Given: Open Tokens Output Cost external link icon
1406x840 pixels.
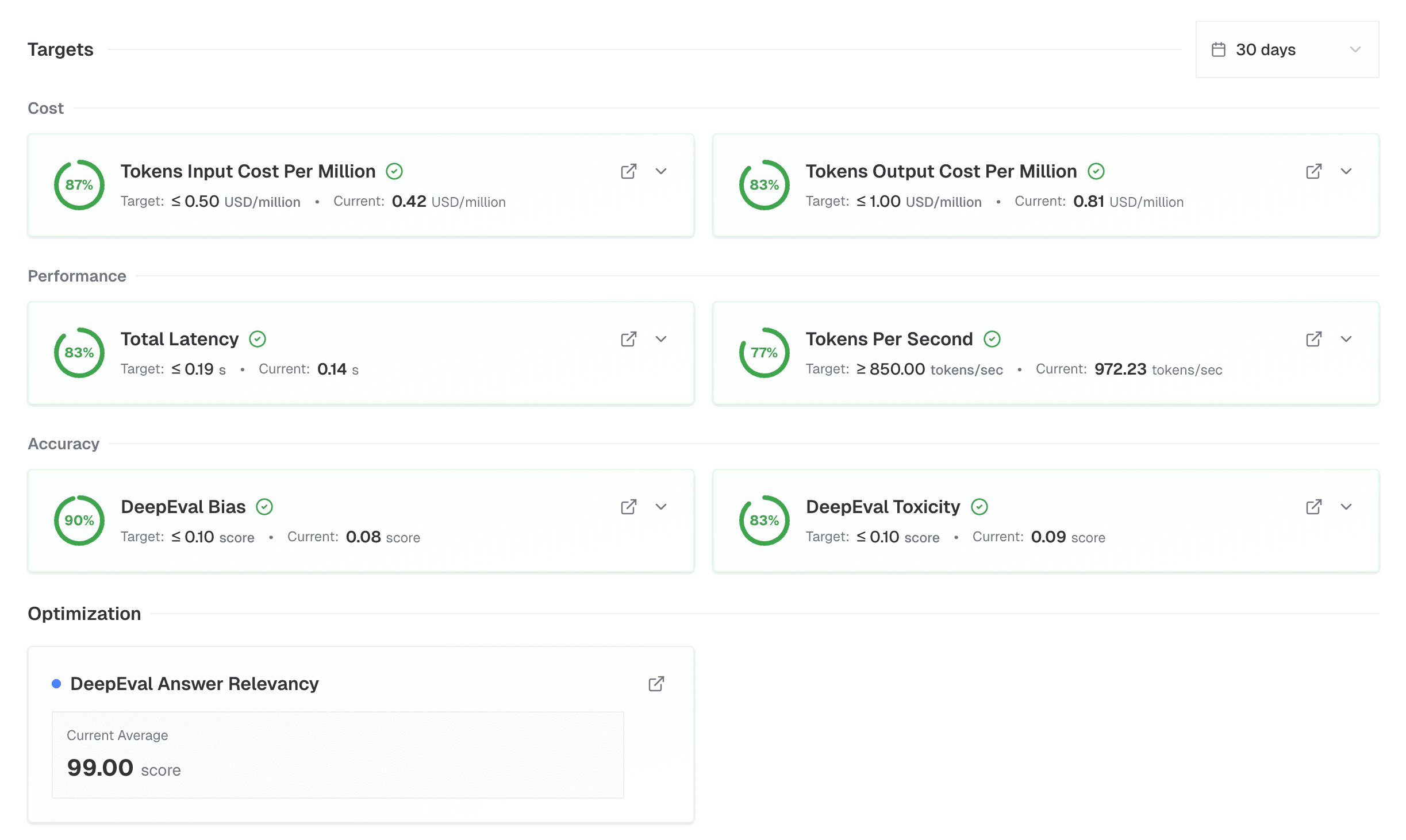Looking at the screenshot, I should point(1313,171).
